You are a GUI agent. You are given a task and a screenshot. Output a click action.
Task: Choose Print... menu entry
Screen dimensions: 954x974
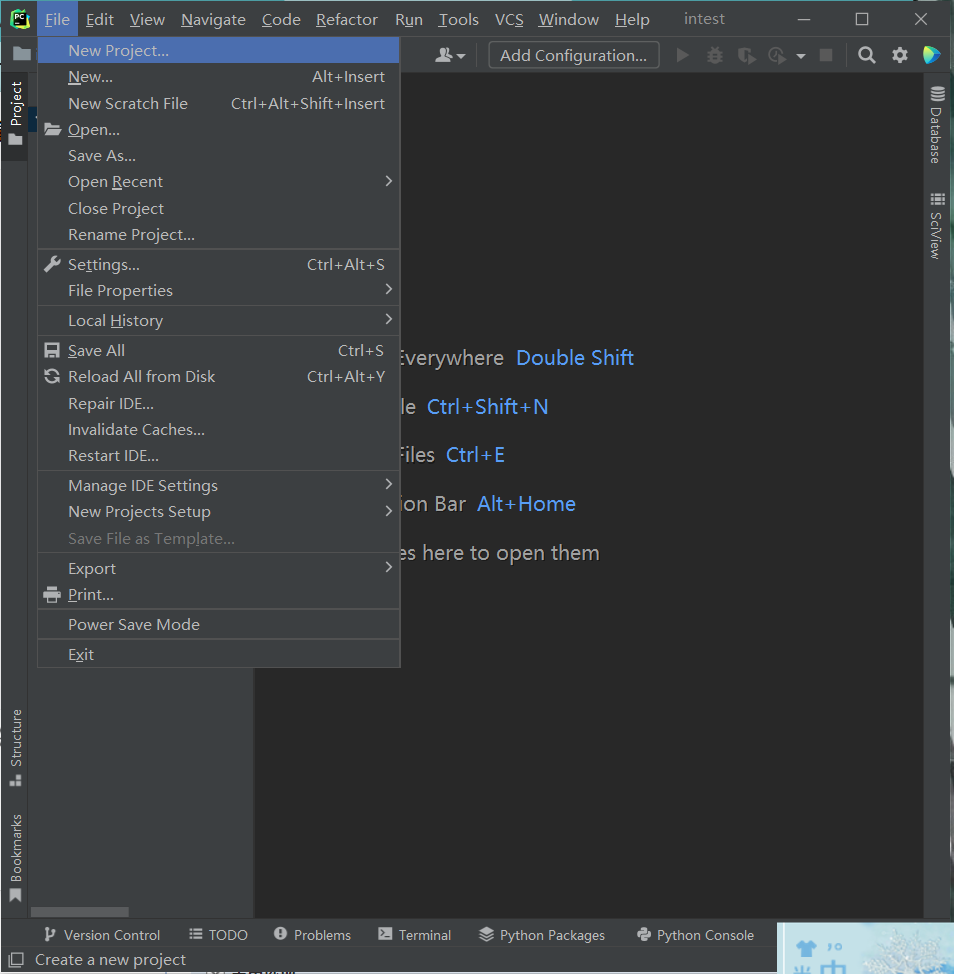pyautogui.click(x=218, y=594)
